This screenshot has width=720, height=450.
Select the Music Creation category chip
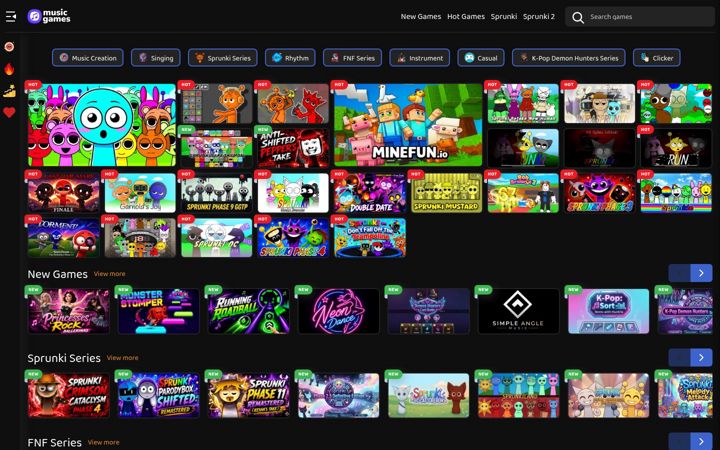pos(88,58)
